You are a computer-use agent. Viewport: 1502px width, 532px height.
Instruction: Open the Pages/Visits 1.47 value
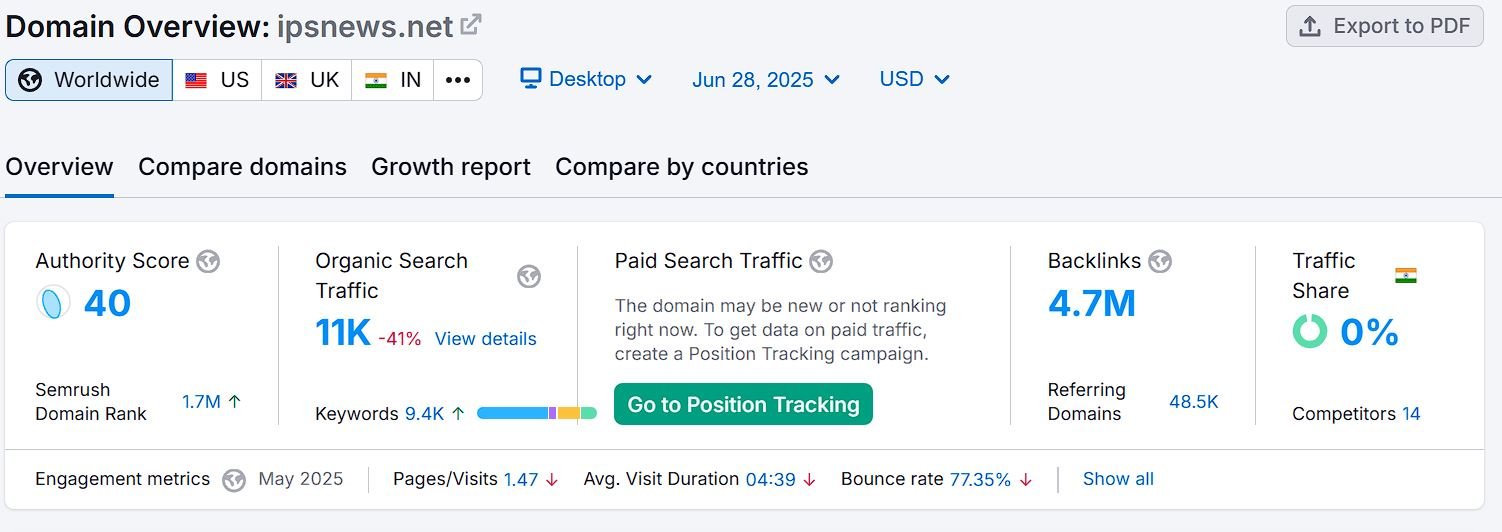521,479
